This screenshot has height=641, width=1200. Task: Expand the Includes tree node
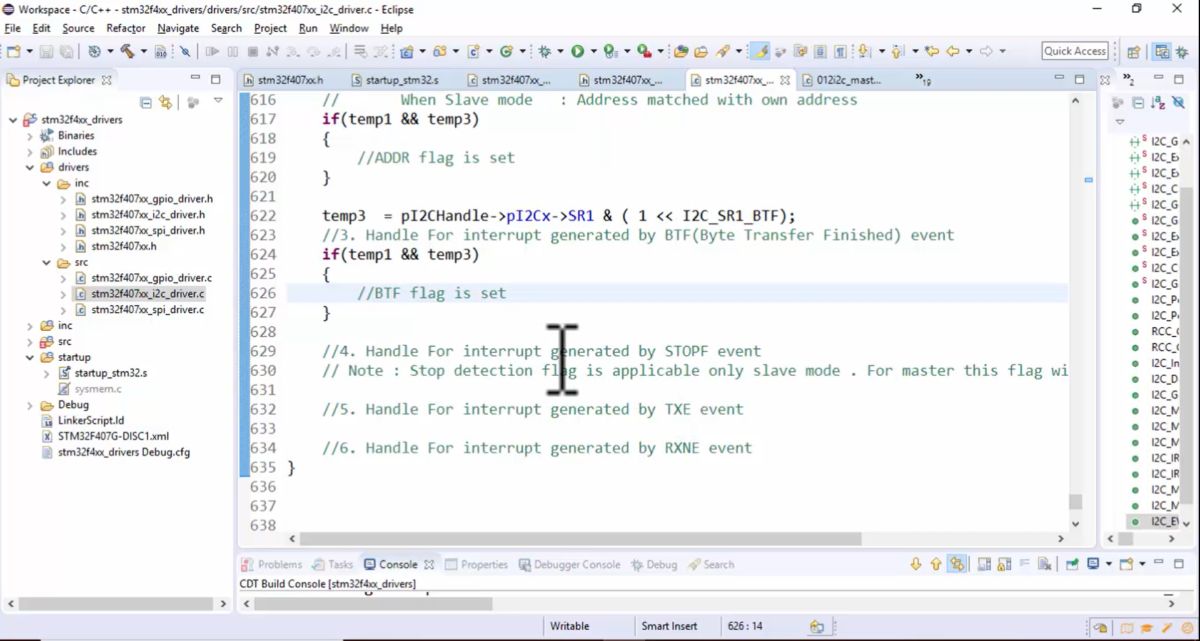pyautogui.click(x=30, y=152)
